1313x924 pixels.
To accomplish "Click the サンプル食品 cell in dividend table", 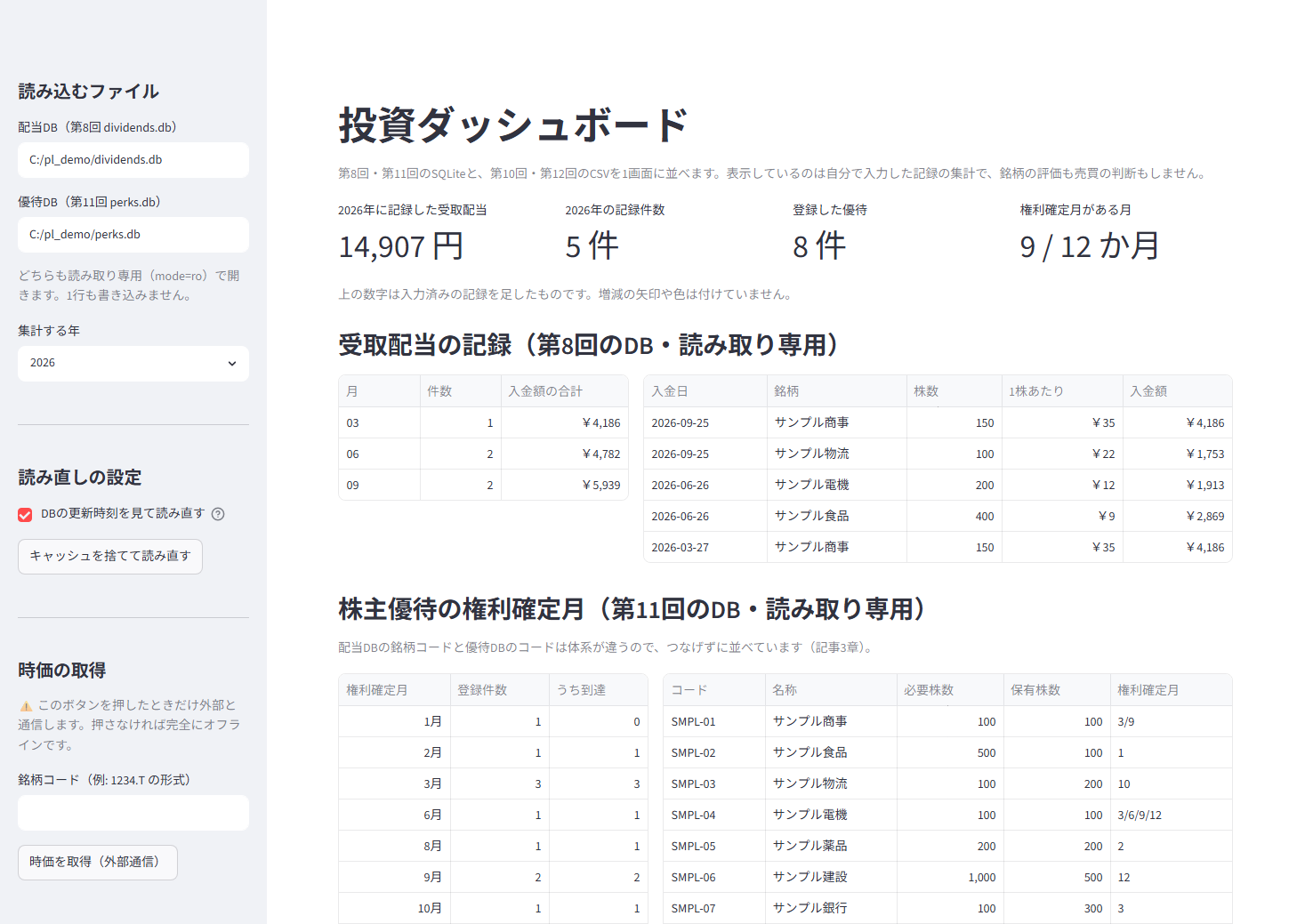I will (x=837, y=517).
